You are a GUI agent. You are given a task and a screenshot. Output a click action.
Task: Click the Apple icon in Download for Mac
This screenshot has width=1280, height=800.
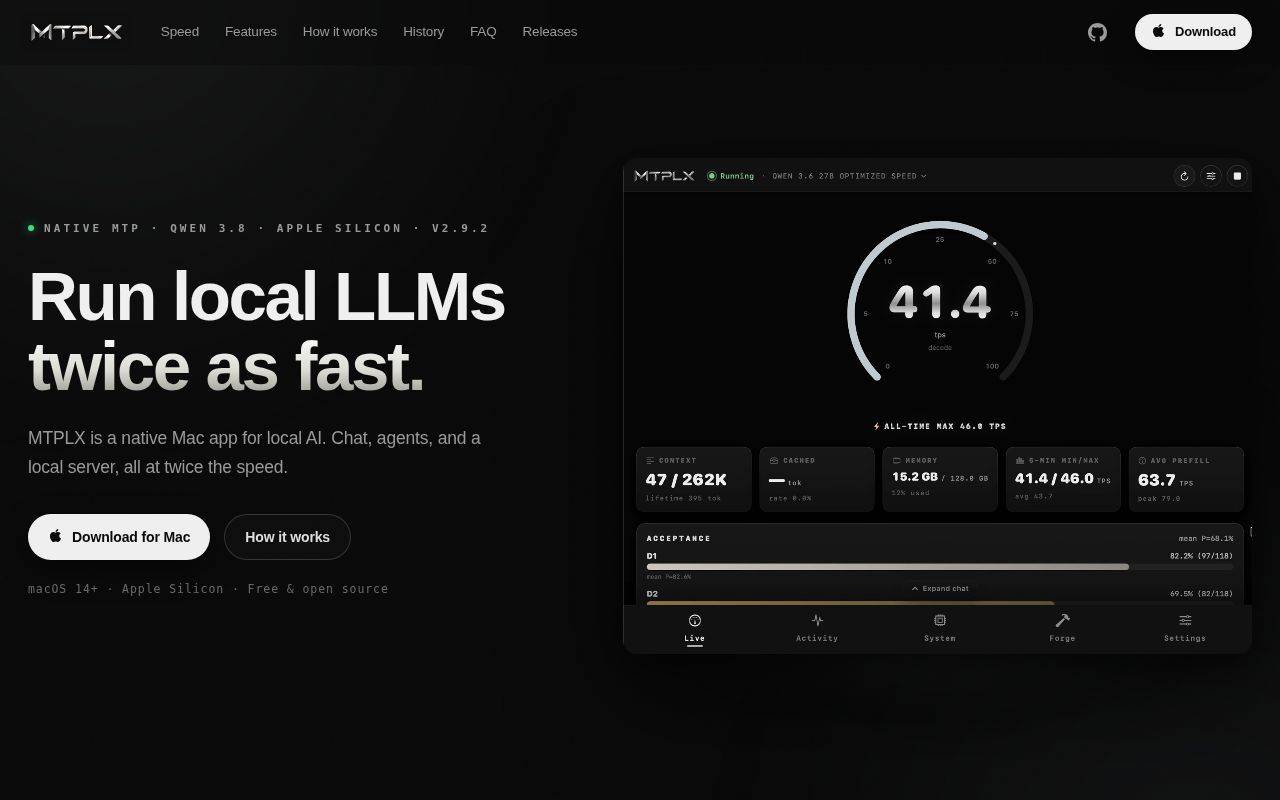pos(56,536)
